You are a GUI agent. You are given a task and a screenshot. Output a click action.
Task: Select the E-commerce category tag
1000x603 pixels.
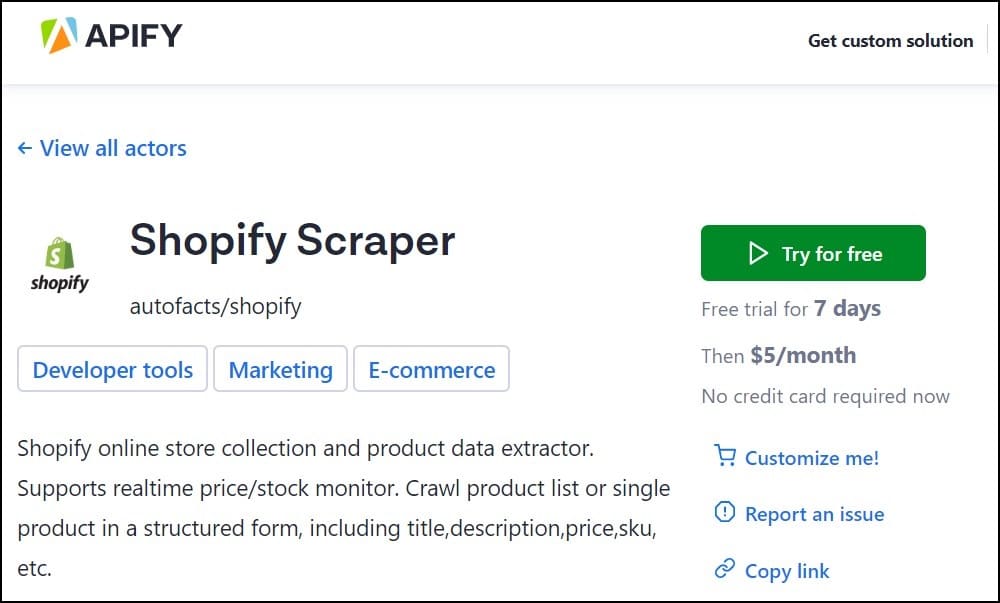(431, 370)
